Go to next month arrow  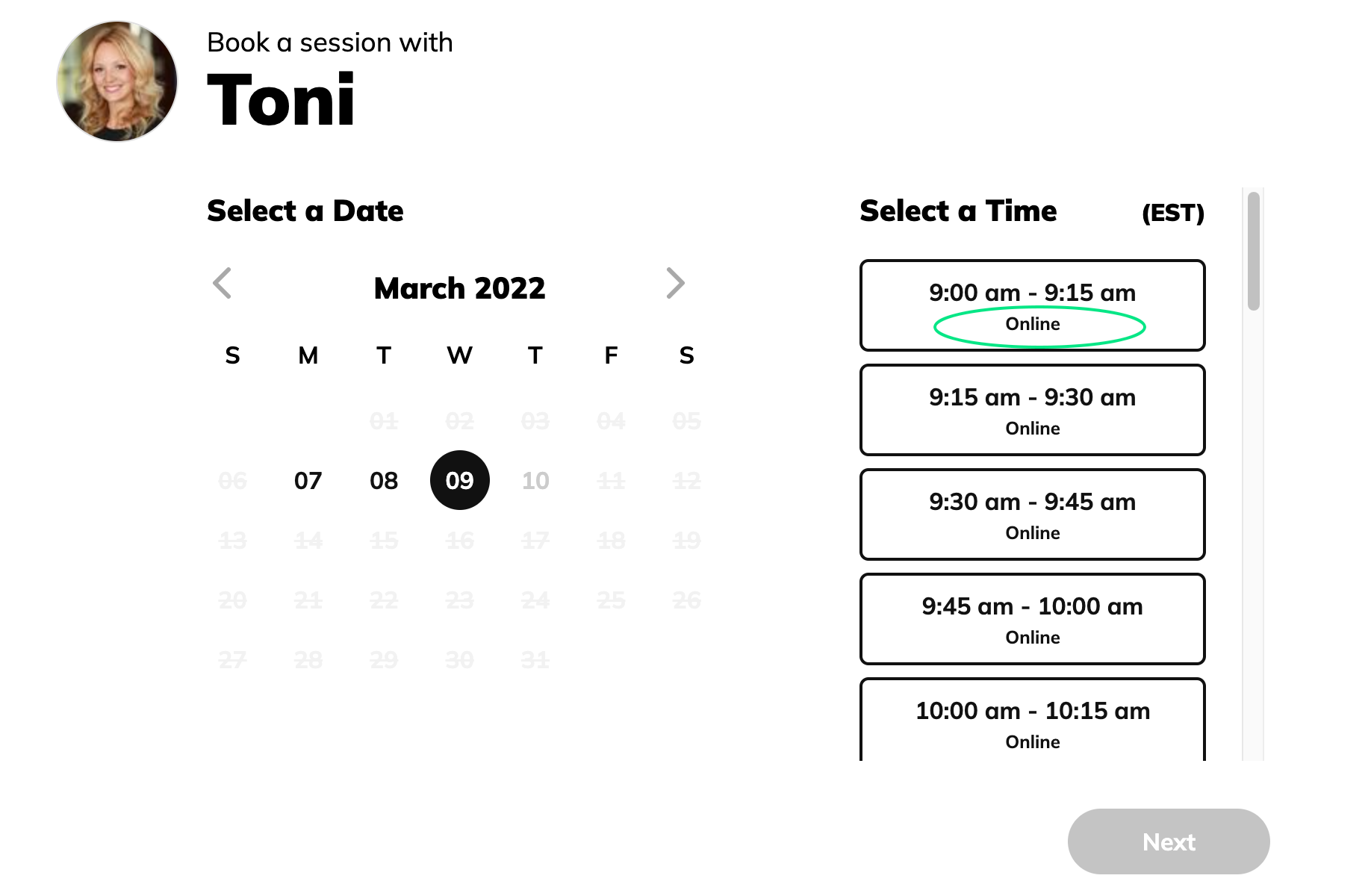(675, 284)
